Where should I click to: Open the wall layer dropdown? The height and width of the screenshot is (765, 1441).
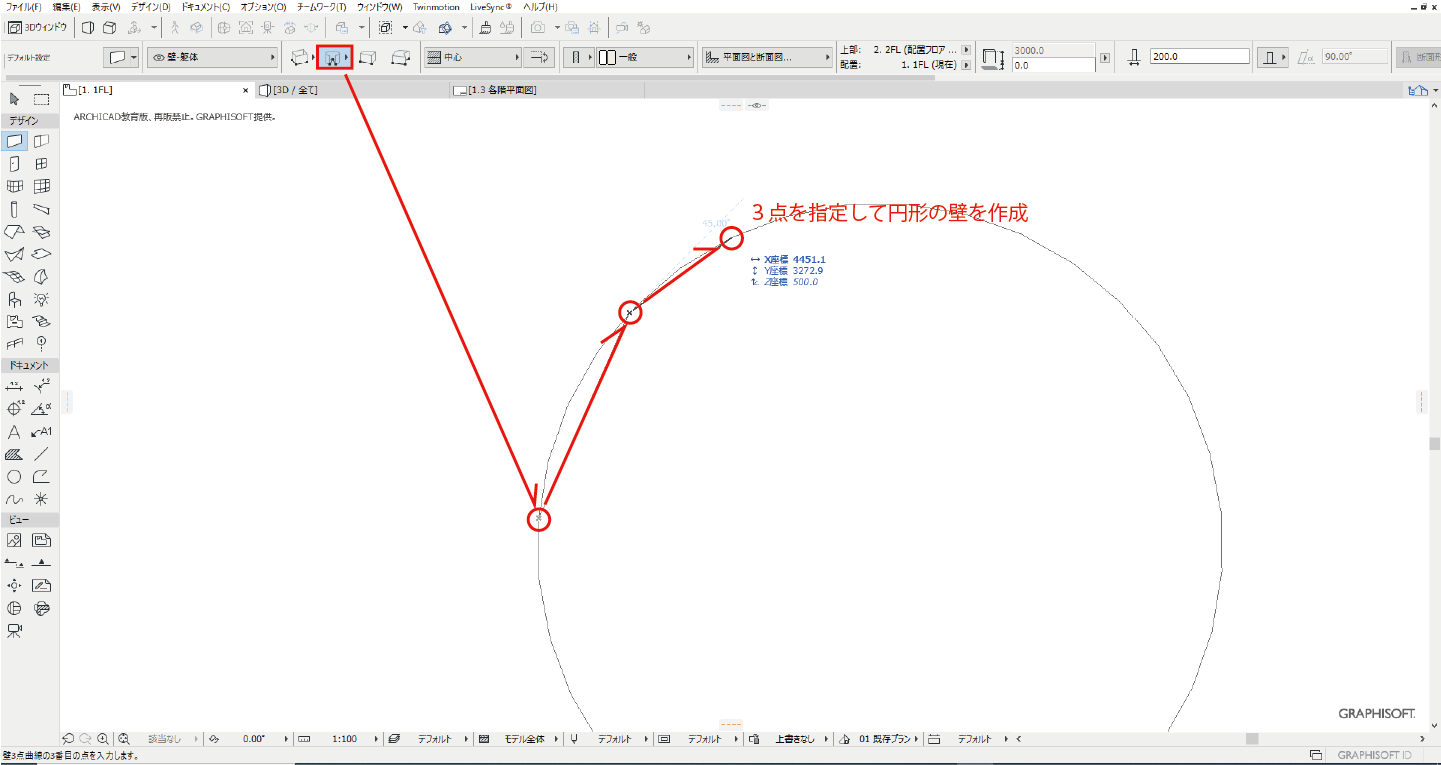point(212,58)
